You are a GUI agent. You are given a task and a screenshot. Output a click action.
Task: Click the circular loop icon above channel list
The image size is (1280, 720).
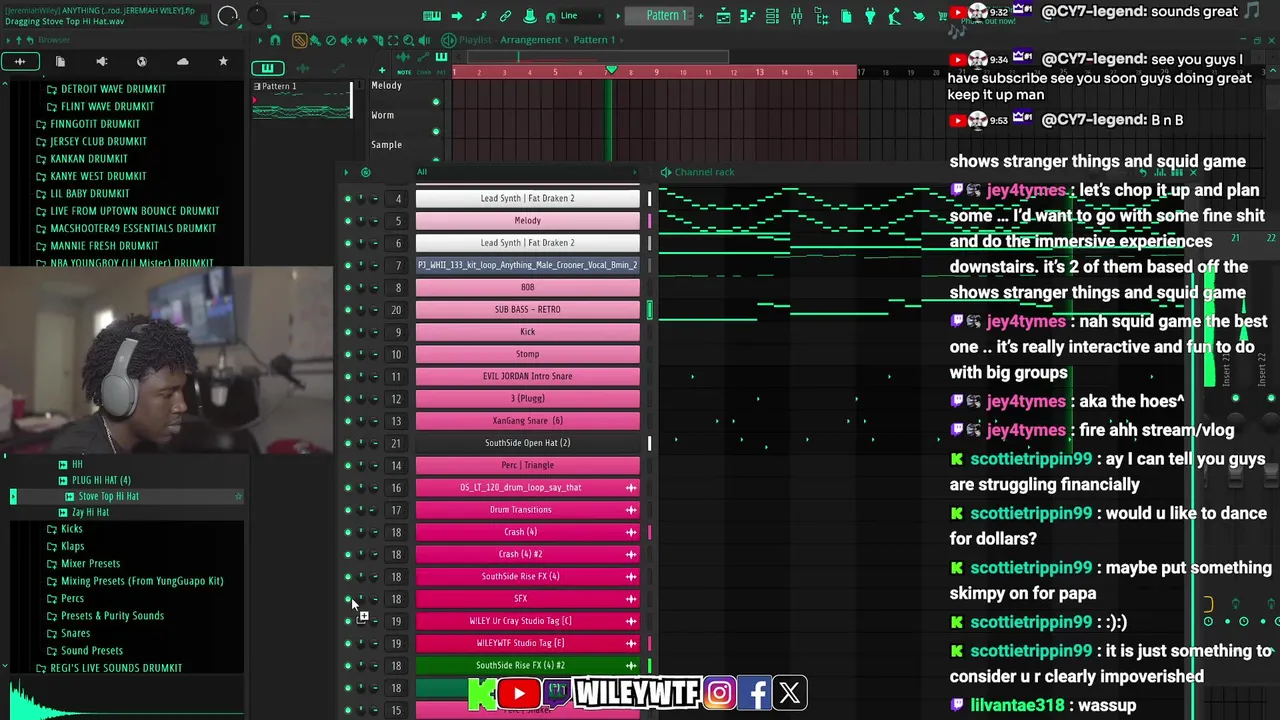coord(365,172)
